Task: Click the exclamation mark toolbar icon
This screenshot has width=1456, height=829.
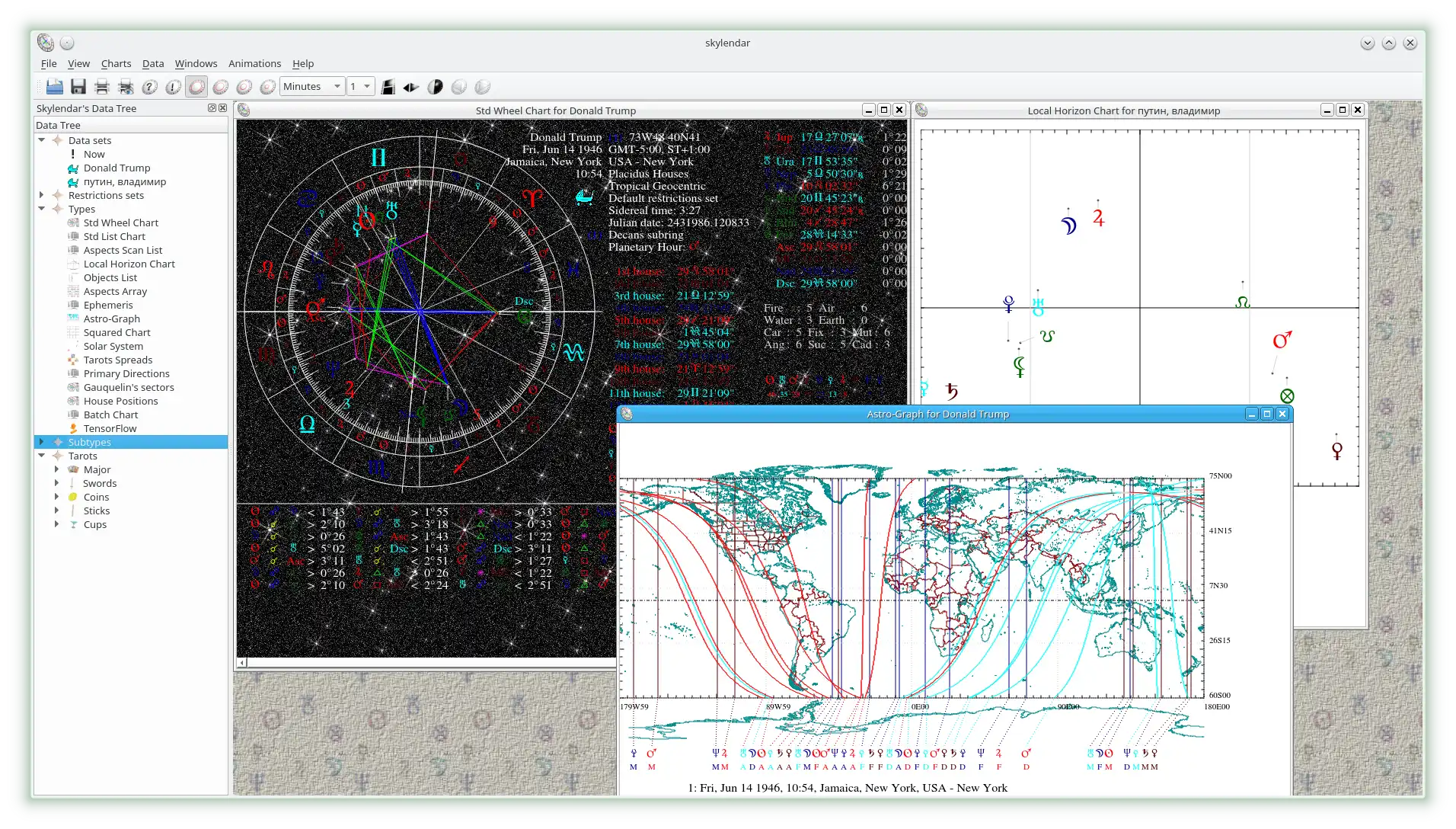Action: coord(173,87)
